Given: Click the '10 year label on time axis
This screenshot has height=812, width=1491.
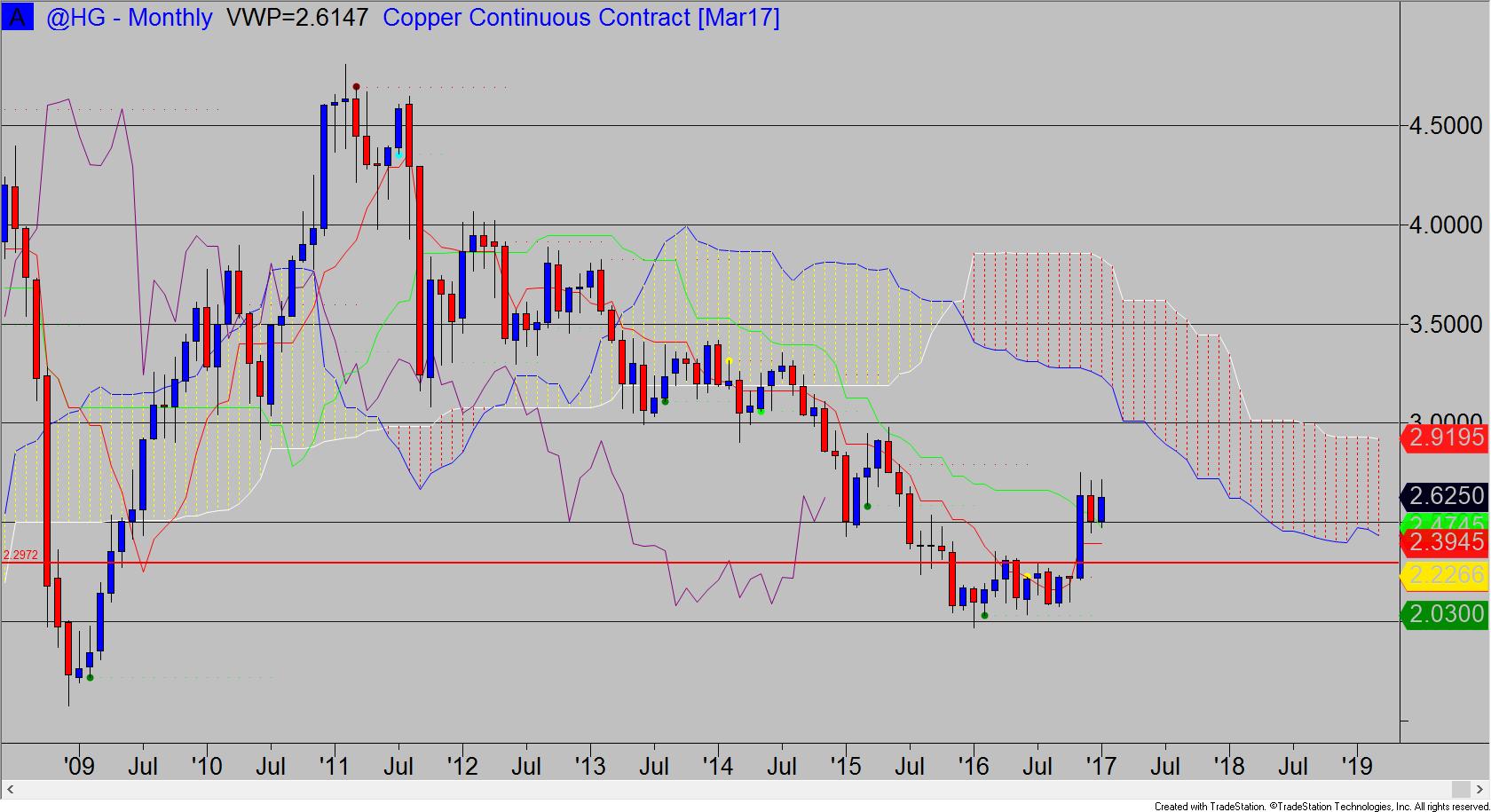Looking at the screenshot, I should pos(206,765).
